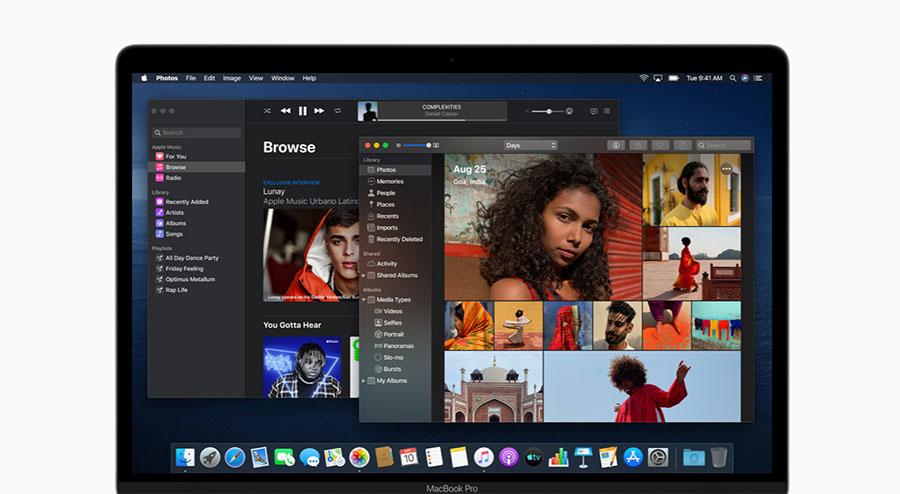The width and height of the screenshot is (900, 494).
Task: Open Selfies under Media Types
Action: click(x=395, y=322)
